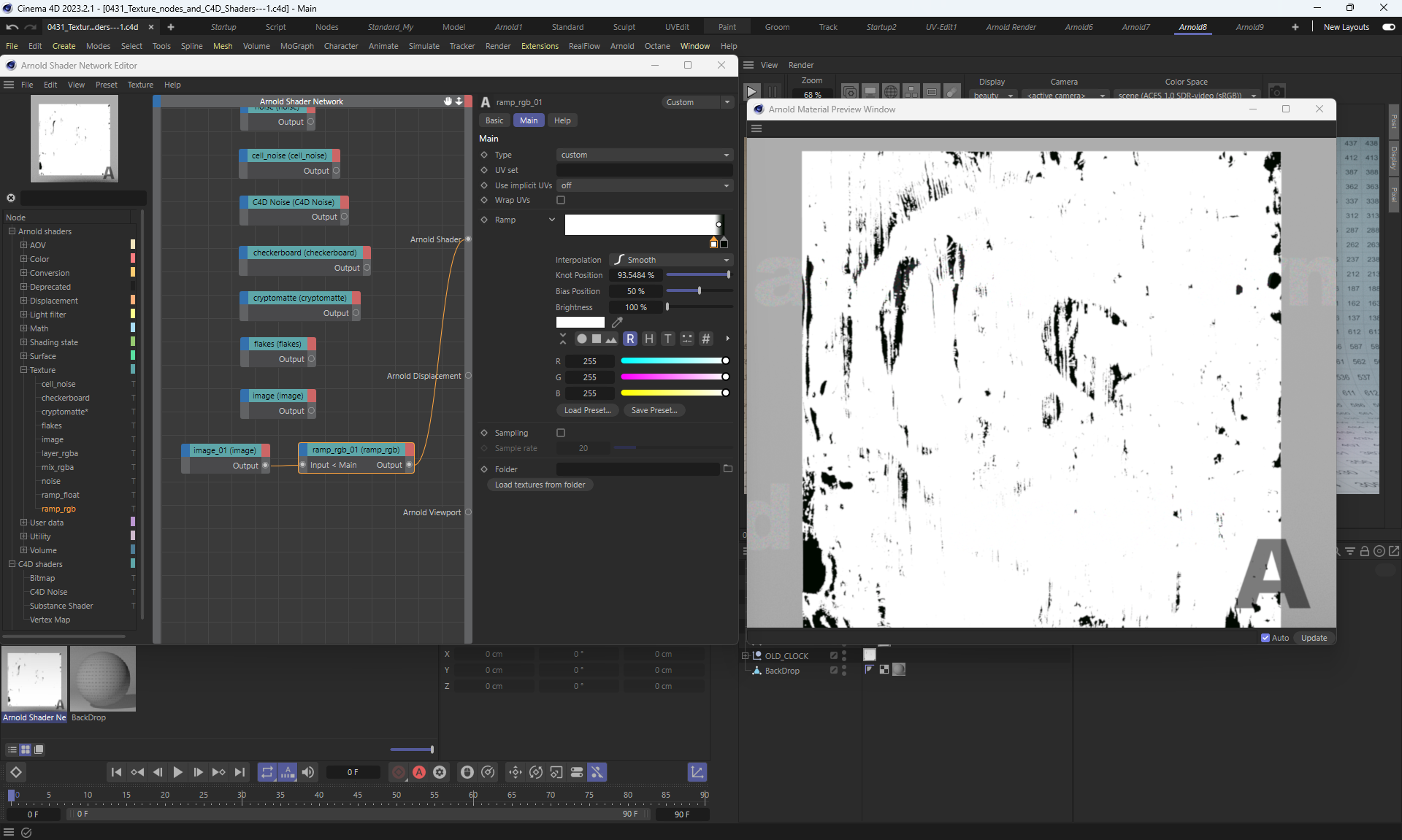This screenshot has height=840, width=1402.
Task: Click Load textures from folder button
Action: click(540, 485)
